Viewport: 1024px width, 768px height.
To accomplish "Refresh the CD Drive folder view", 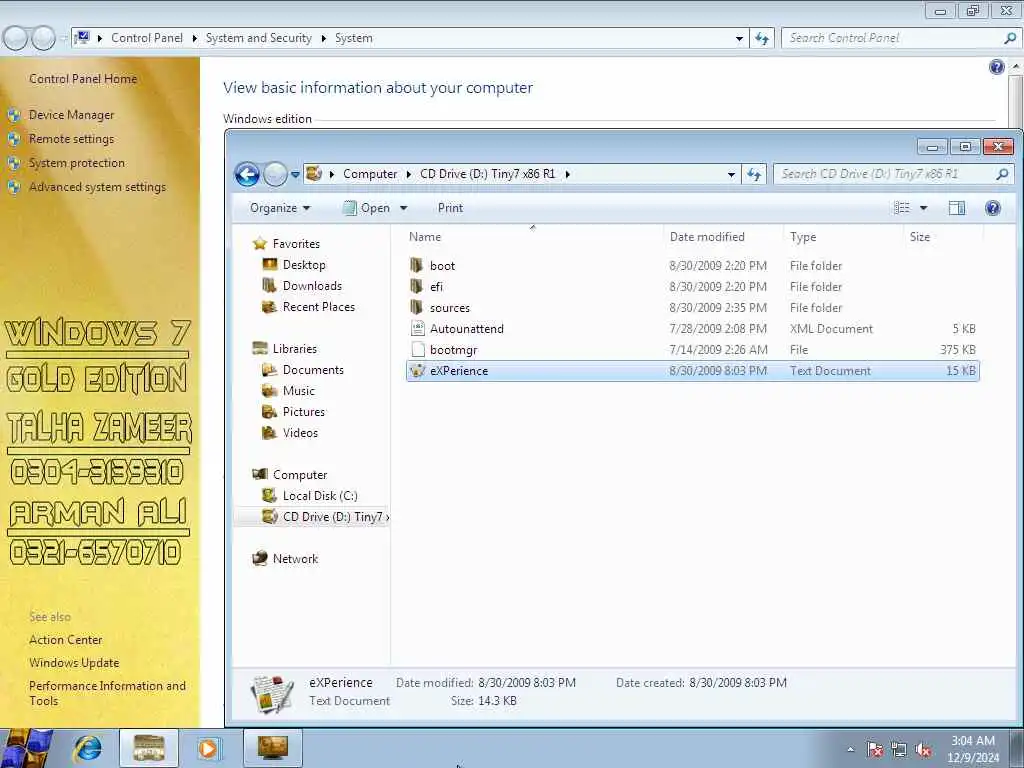I will pos(754,174).
